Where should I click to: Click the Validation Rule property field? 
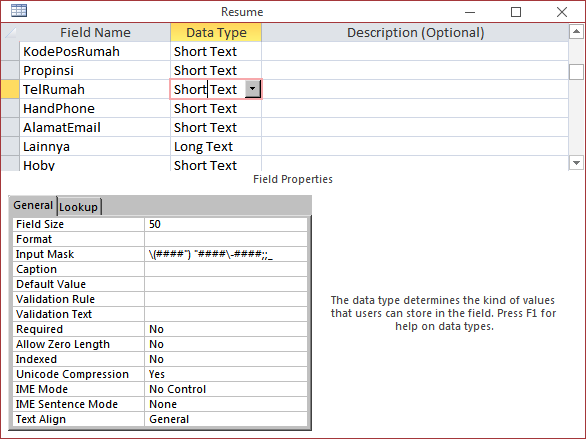tap(226, 299)
